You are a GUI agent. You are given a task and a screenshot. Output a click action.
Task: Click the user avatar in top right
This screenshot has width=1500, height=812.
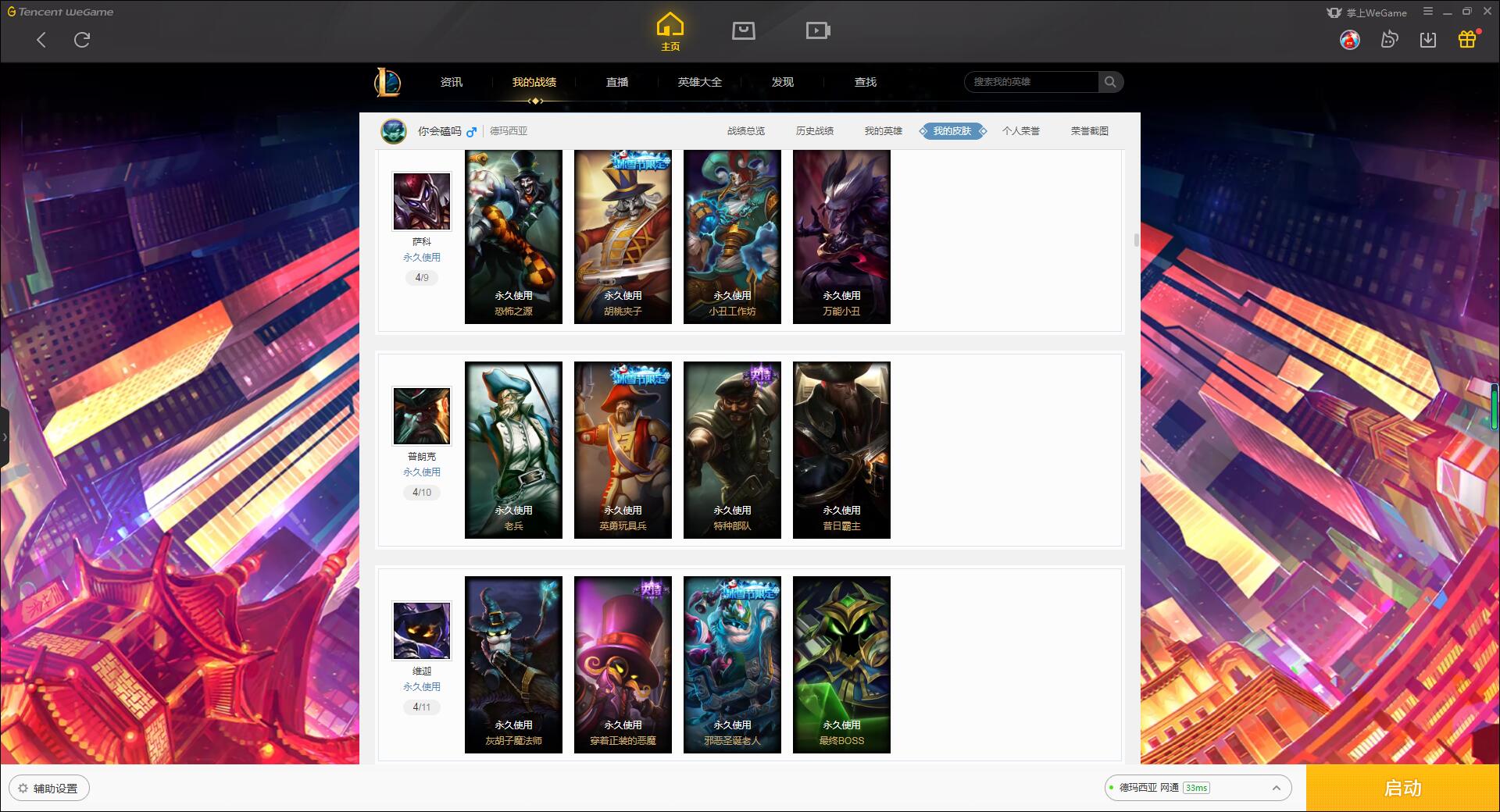click(1350, 39)
